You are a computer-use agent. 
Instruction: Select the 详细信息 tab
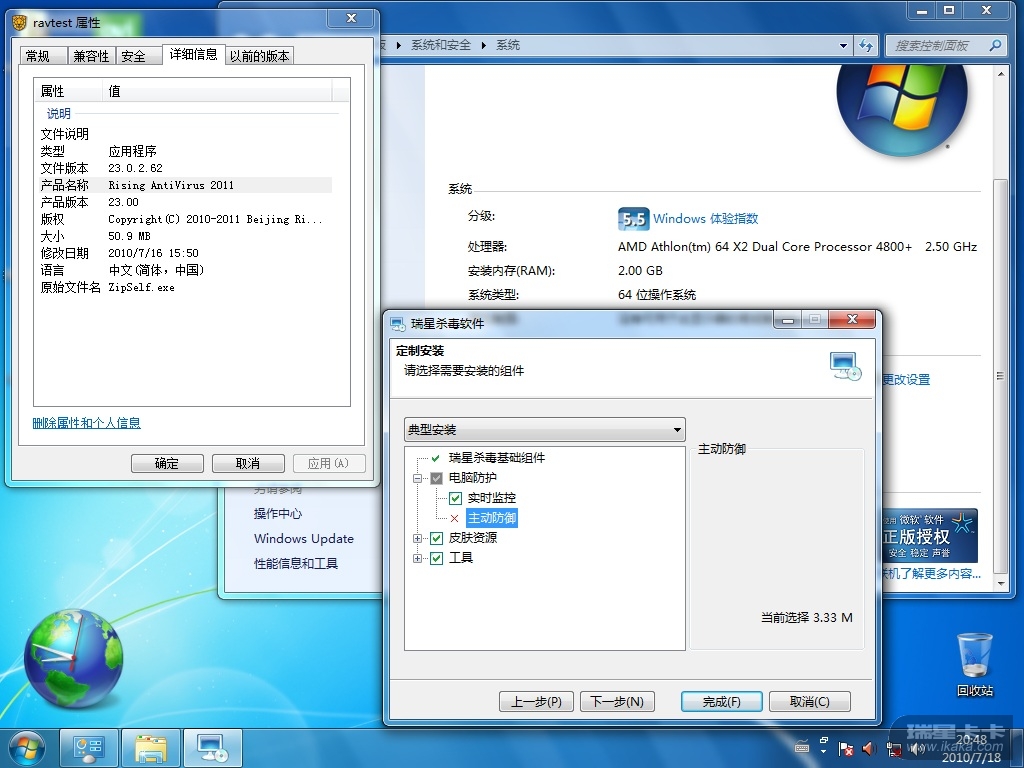coord(193,54)
